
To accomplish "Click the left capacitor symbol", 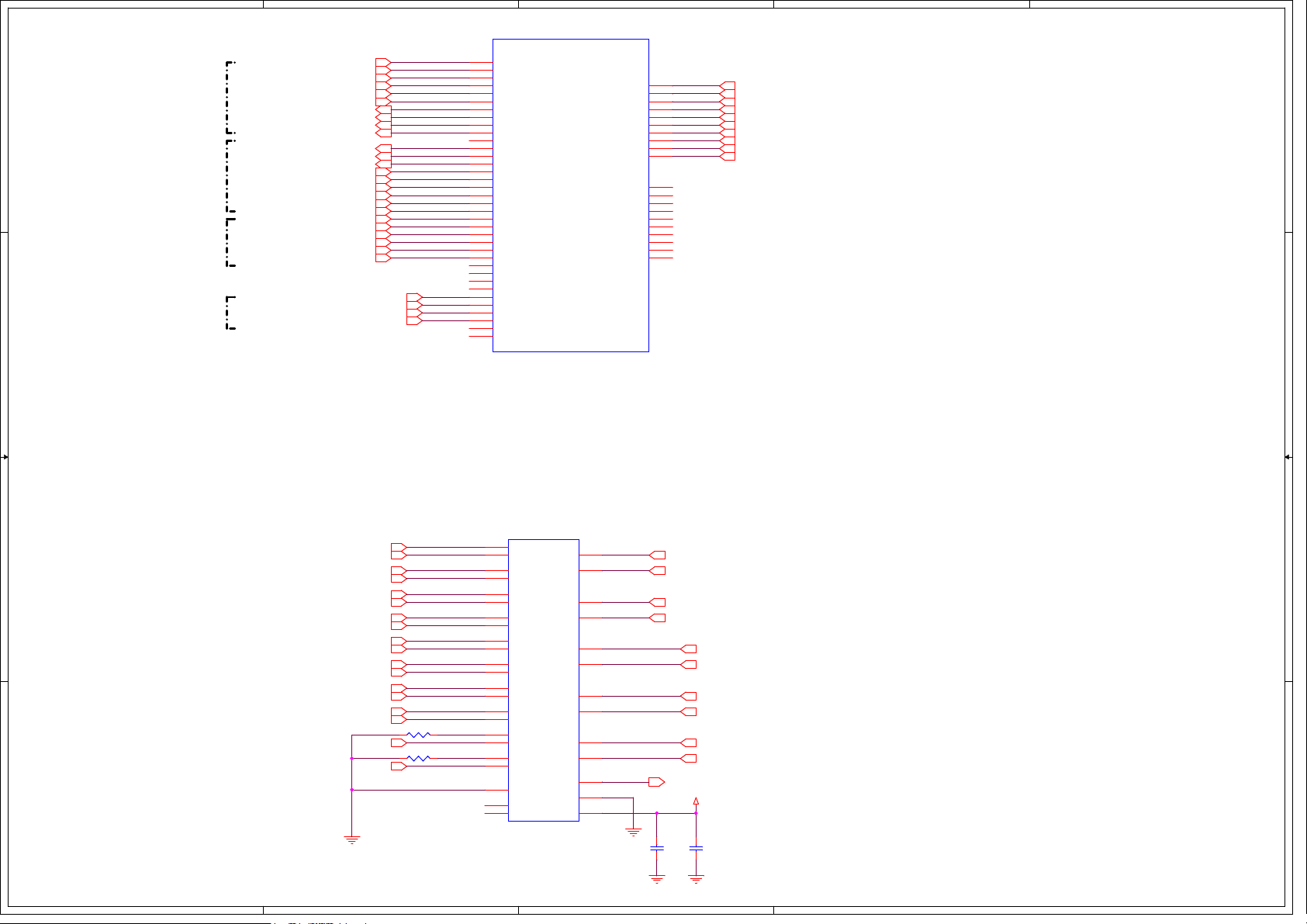I will pyautogui.click(x=657, y=850).
